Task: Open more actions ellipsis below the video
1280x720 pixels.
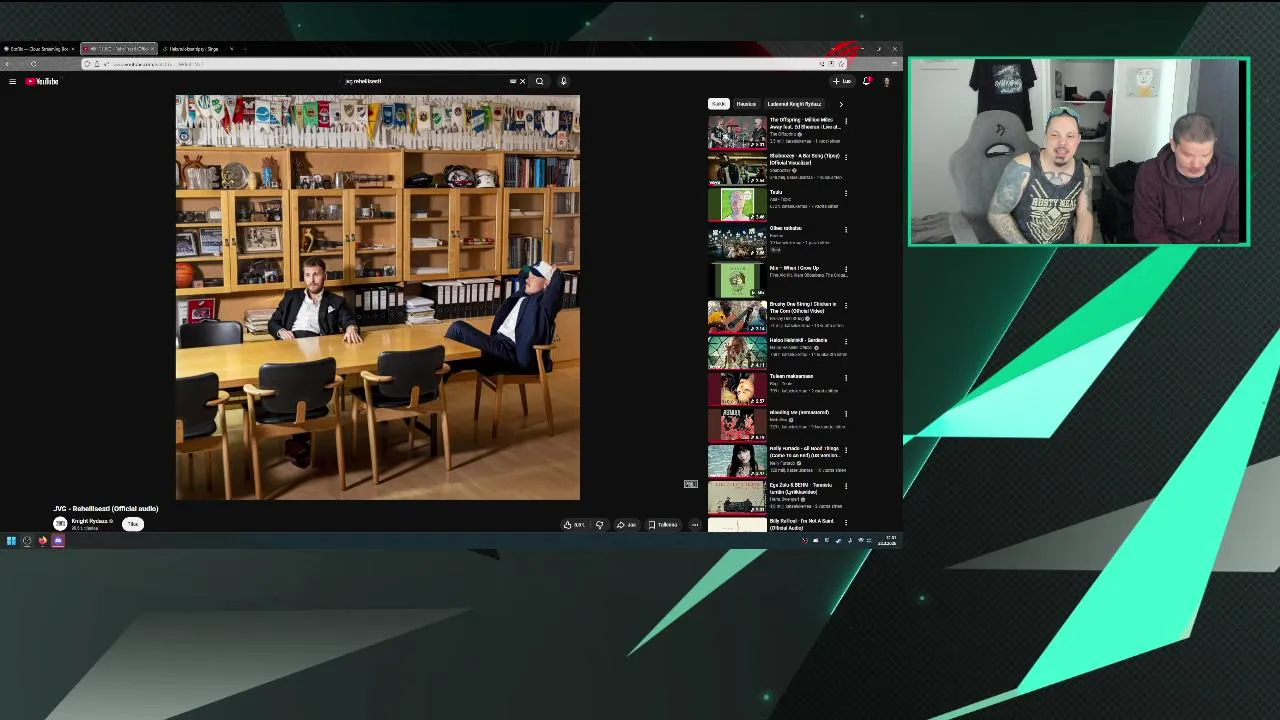Action: click(x=695, y=524)
